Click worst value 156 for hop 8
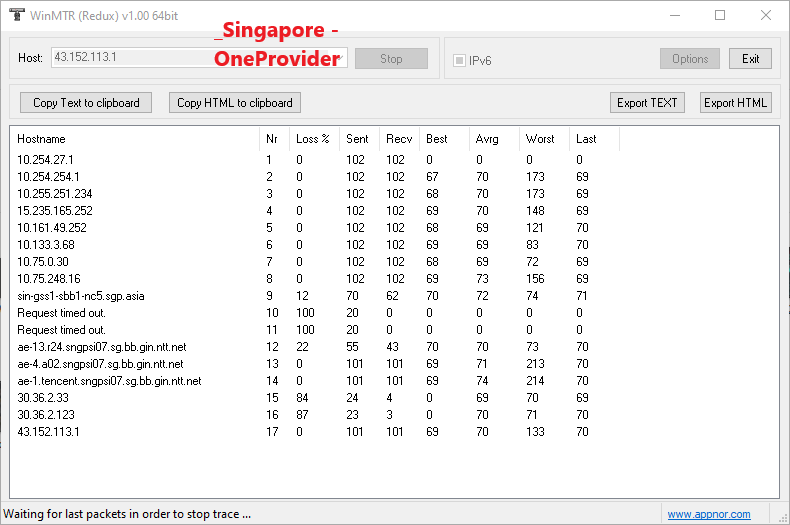Screen dimensions: 790x525 (x=535, y=279)
